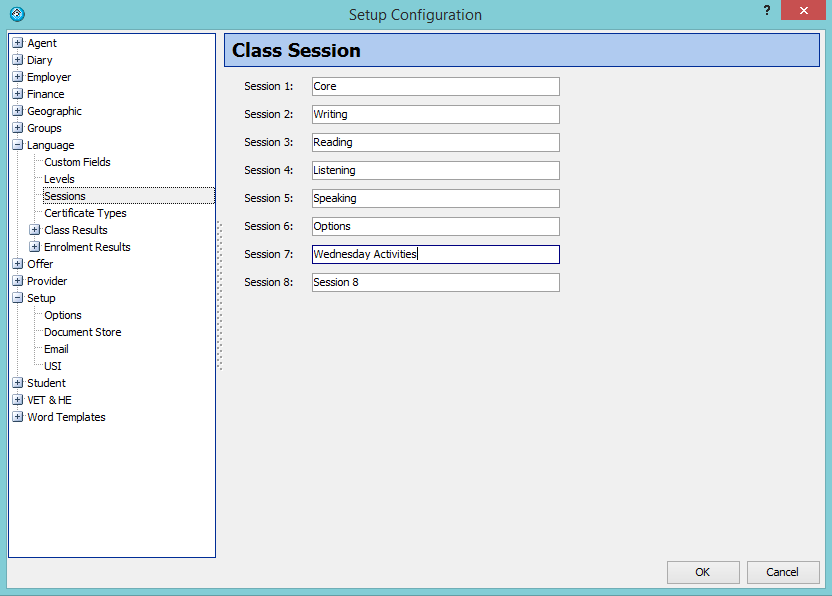Focus the Session 8 text field
Viewport: 832px width, 596px height.
pos(435,283)
